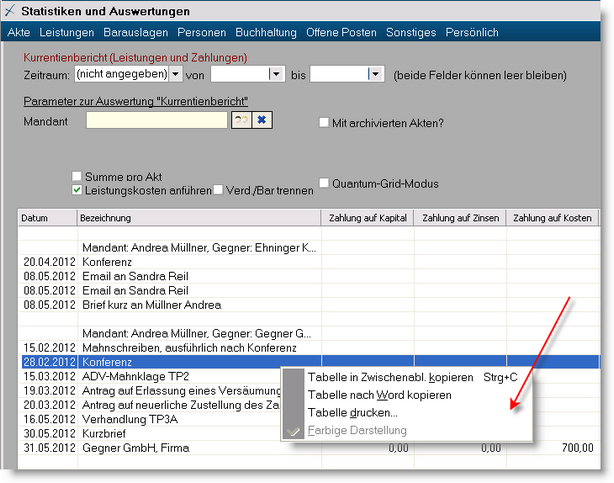Open the Buchhaltung menu
614x483 pixels.
tap(266, 32)
